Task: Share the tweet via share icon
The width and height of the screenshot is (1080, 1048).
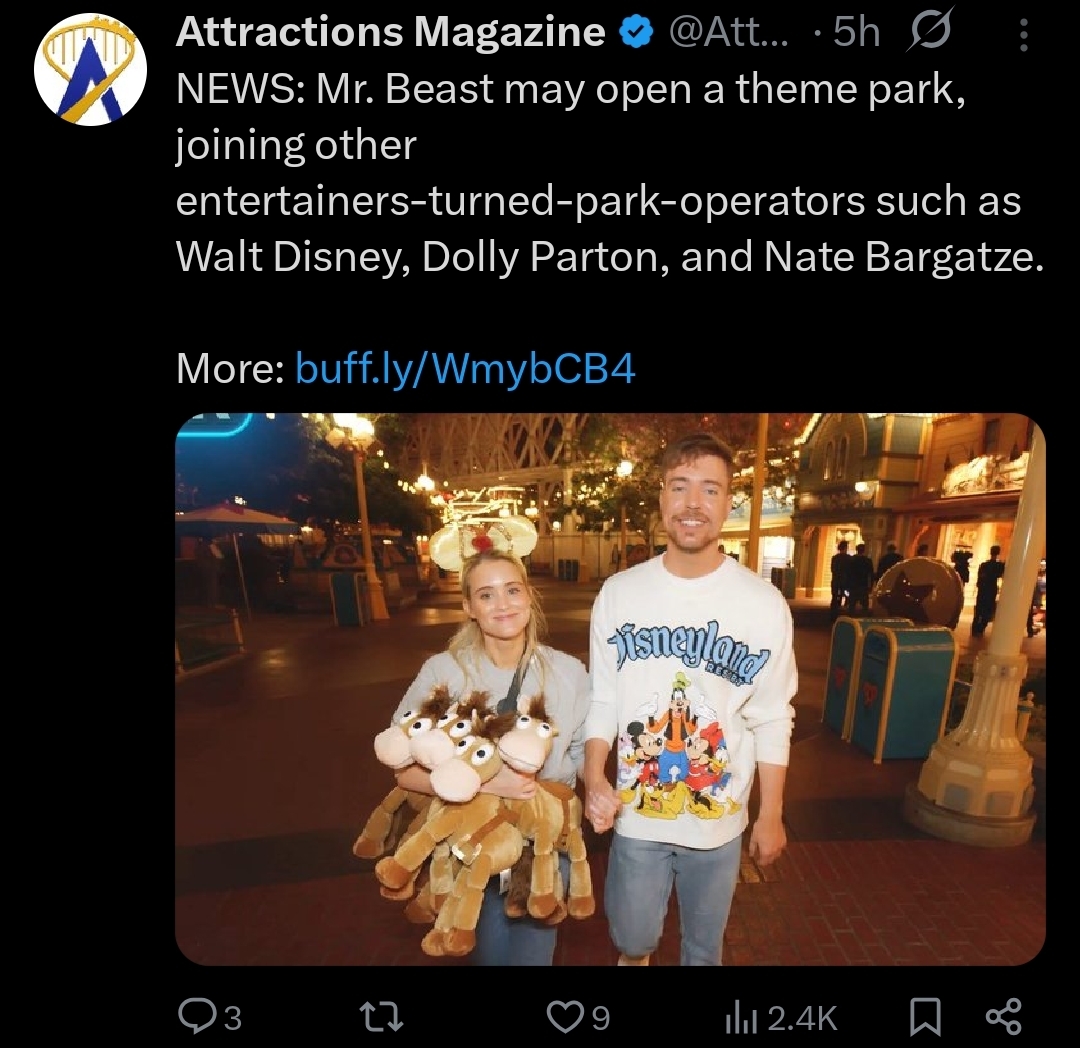Action: [1005, 1017]
